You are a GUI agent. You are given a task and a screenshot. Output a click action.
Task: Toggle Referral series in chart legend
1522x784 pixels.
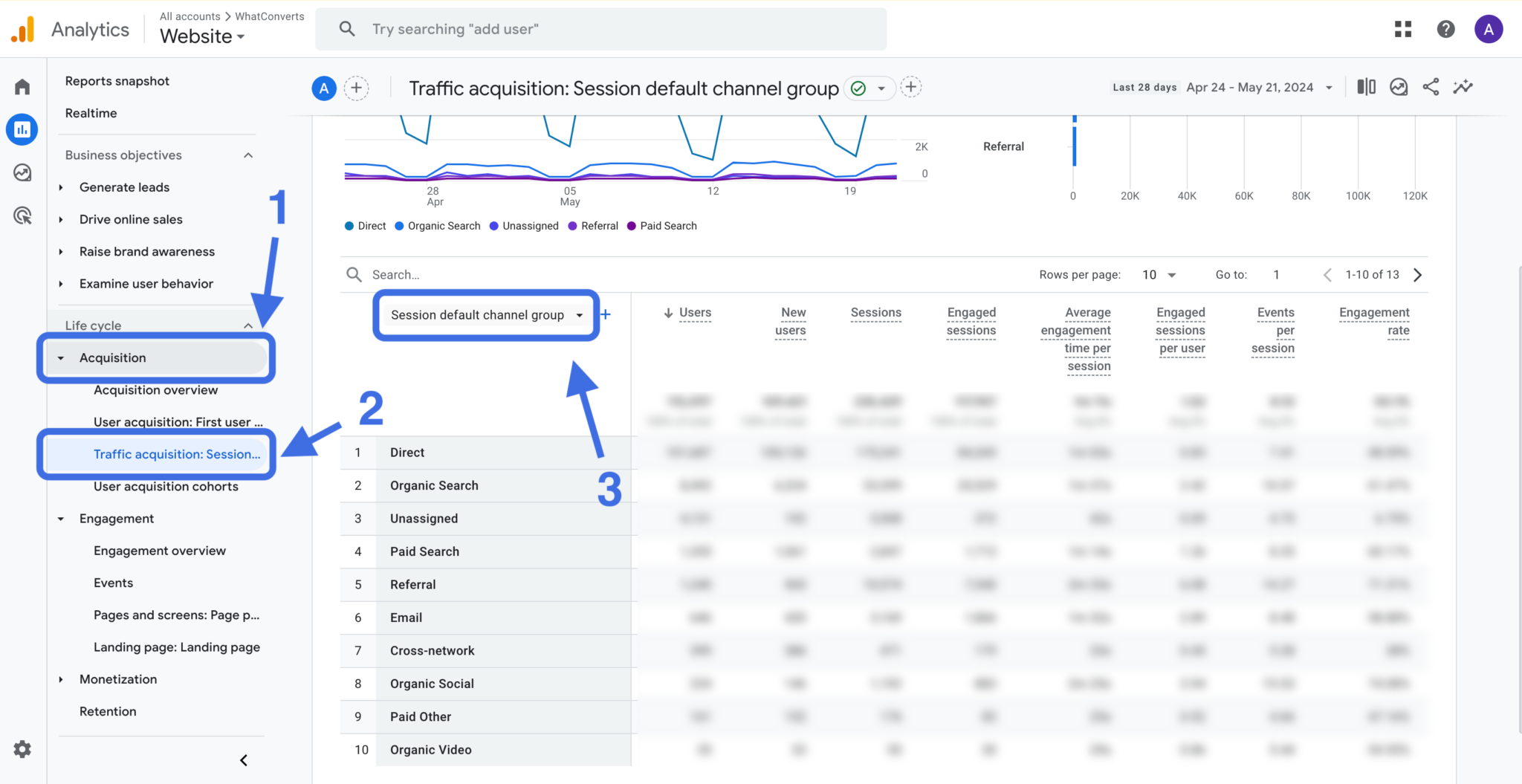pyautogui.click(x=593, y=226)
